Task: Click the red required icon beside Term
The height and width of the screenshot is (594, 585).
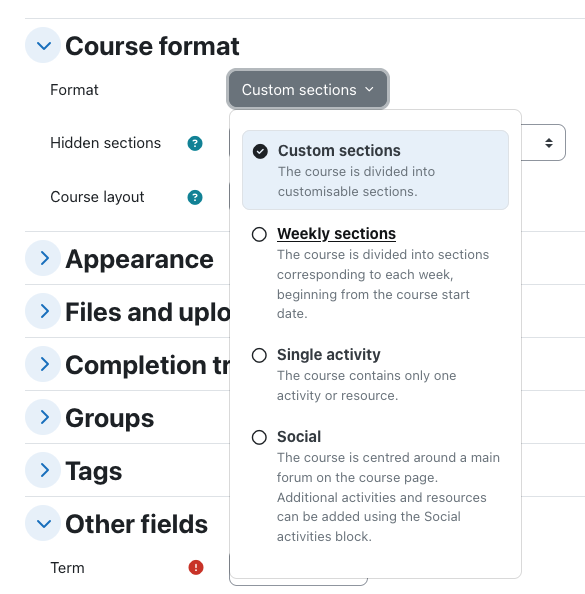Action: point(196,567)
